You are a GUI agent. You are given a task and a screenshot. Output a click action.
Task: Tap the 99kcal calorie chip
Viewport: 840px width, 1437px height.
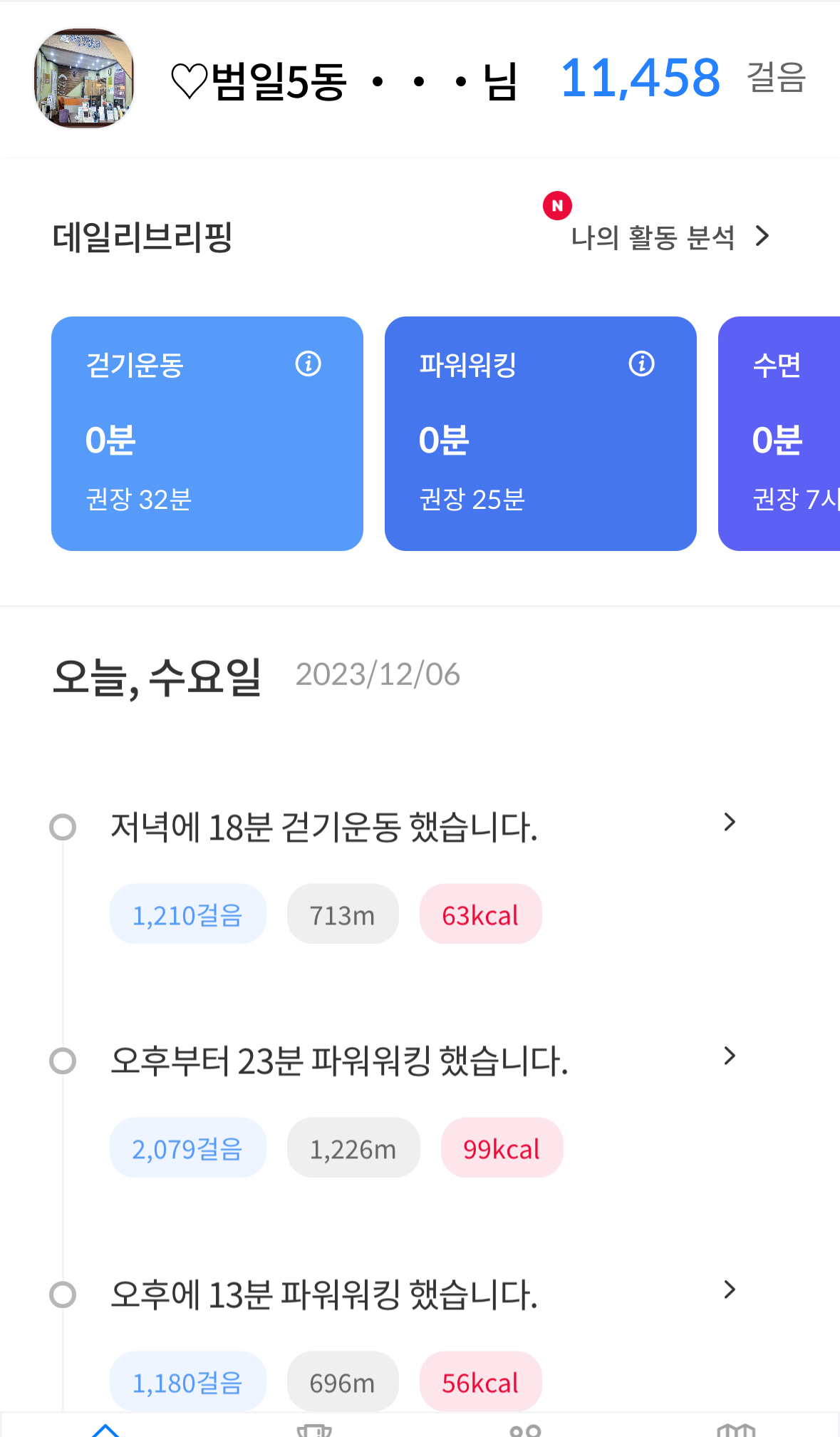(502, 1148)
